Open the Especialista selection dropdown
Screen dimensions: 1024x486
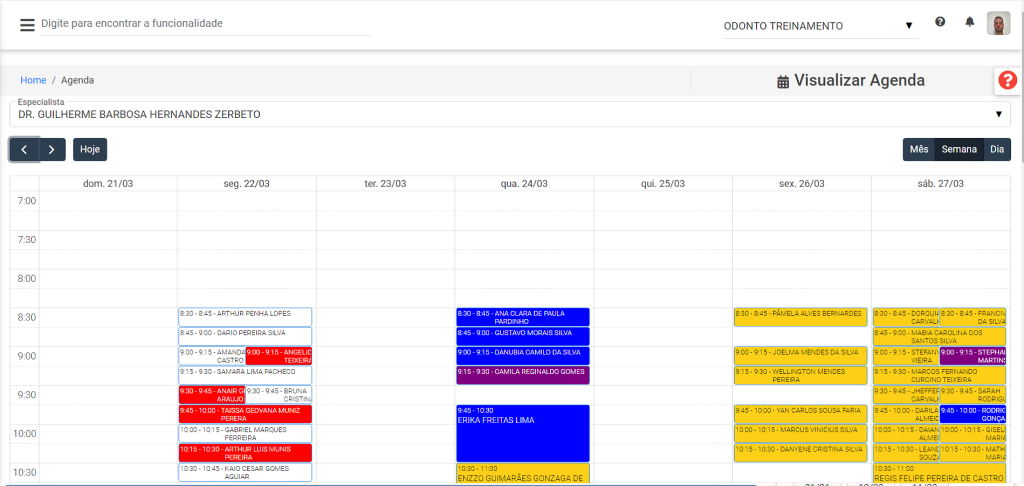point(510,114)
